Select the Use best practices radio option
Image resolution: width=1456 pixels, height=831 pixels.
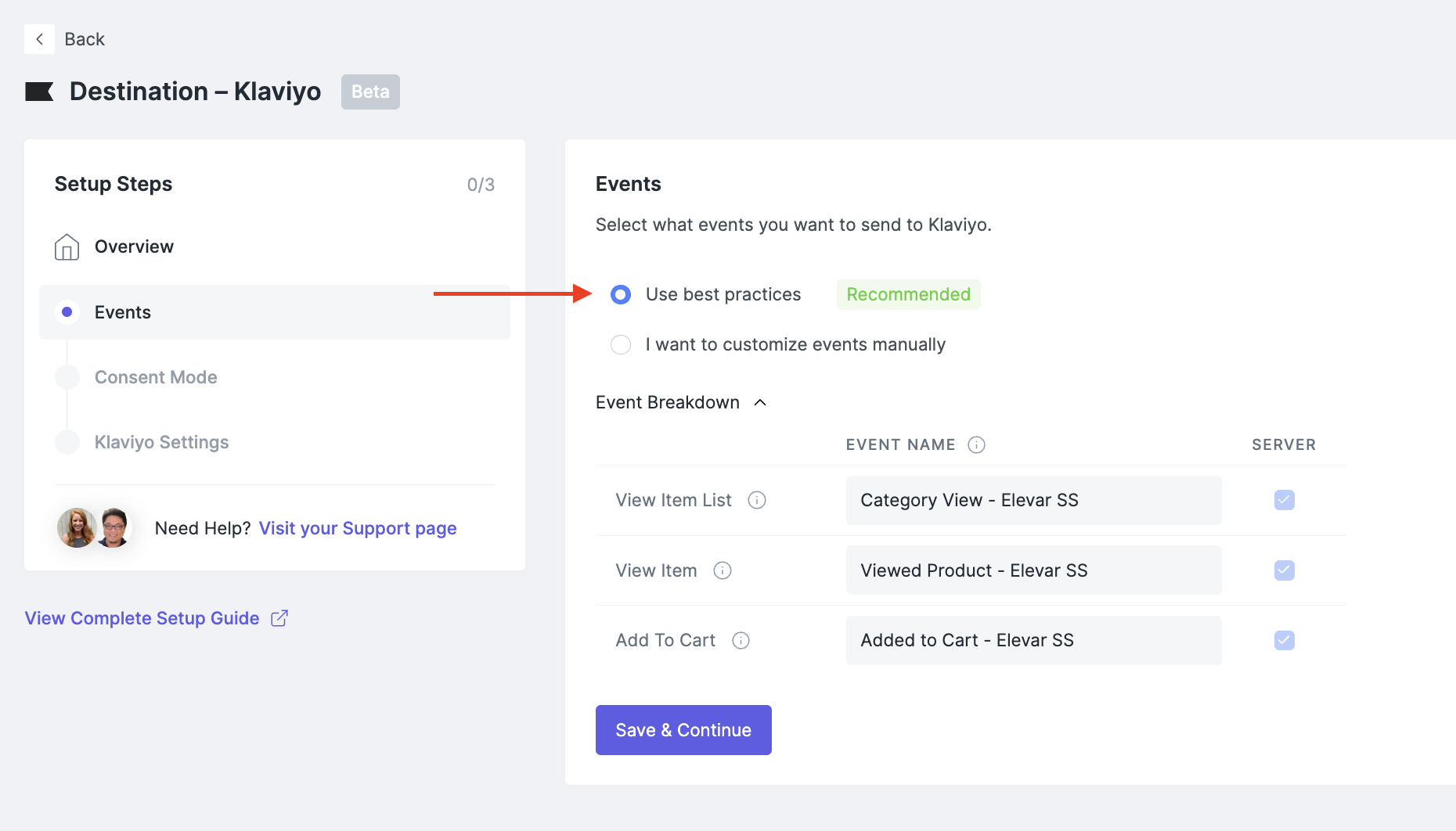pos(621,294)
